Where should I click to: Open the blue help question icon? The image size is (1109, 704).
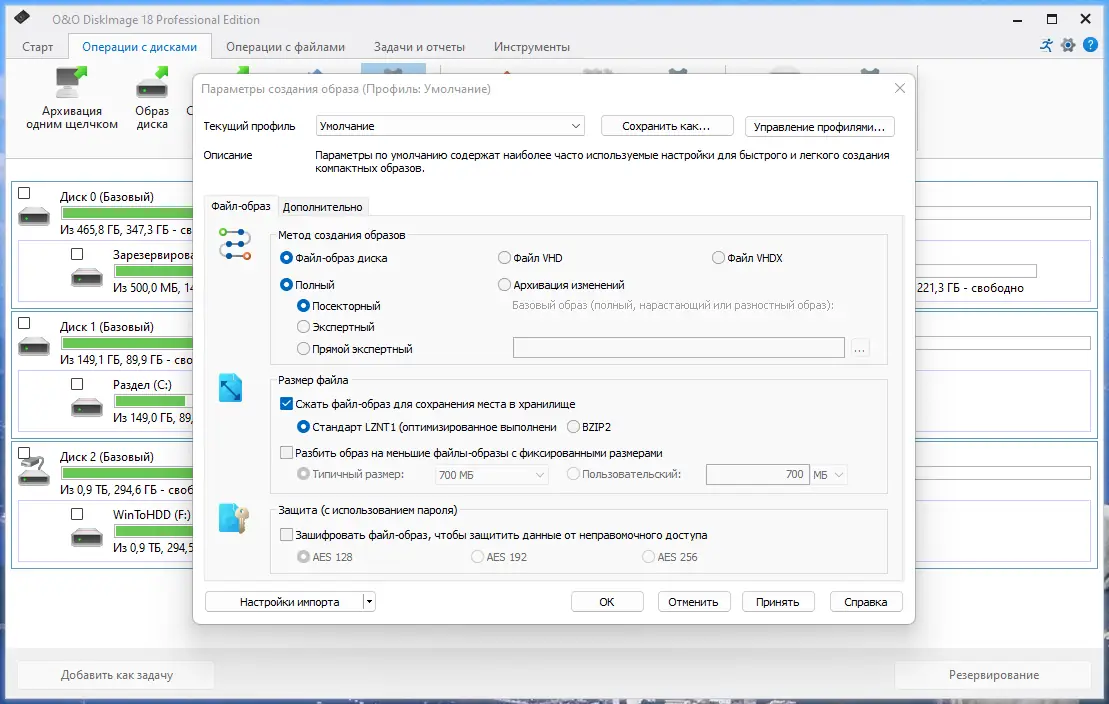(x=1091, y=45)
